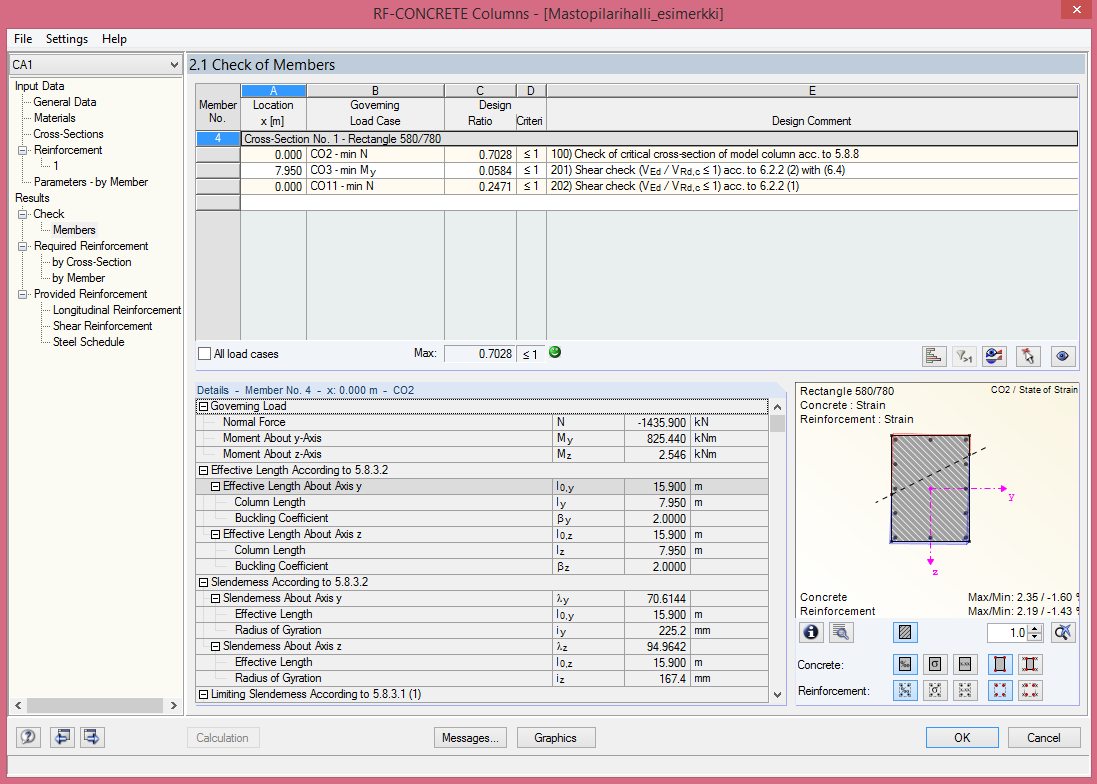Select General Data in tree

[65, 102]
